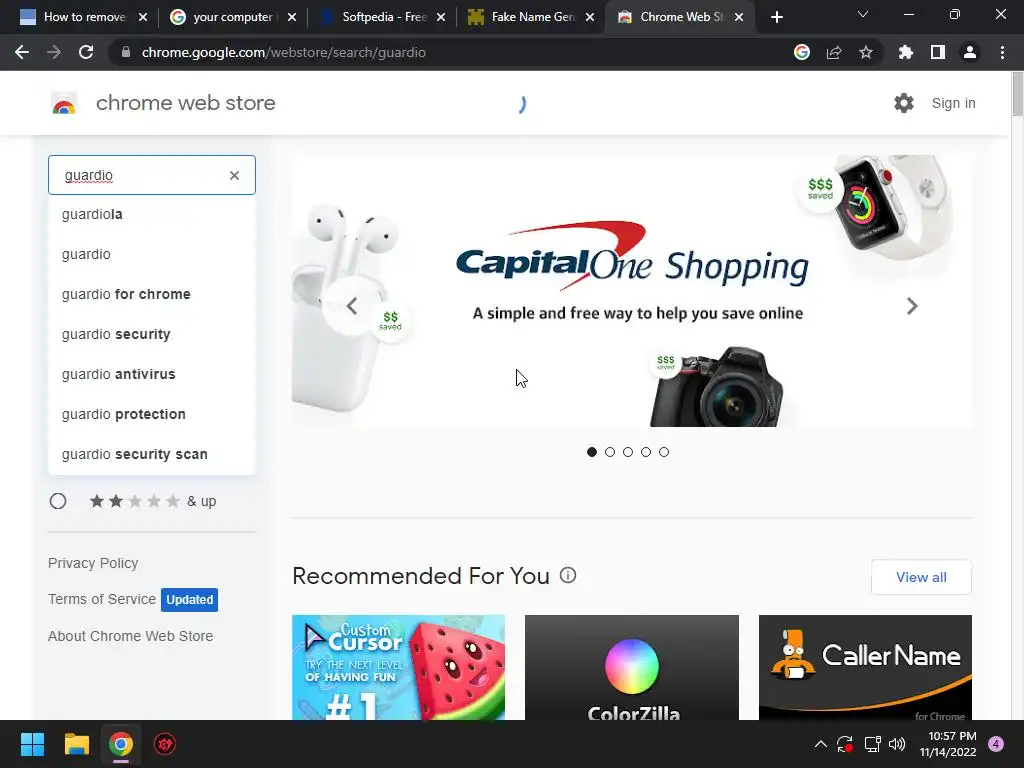The width and height of the screenshot is (1024, 768).
Task: Open Windows Start menu
Action: (32, 744)
